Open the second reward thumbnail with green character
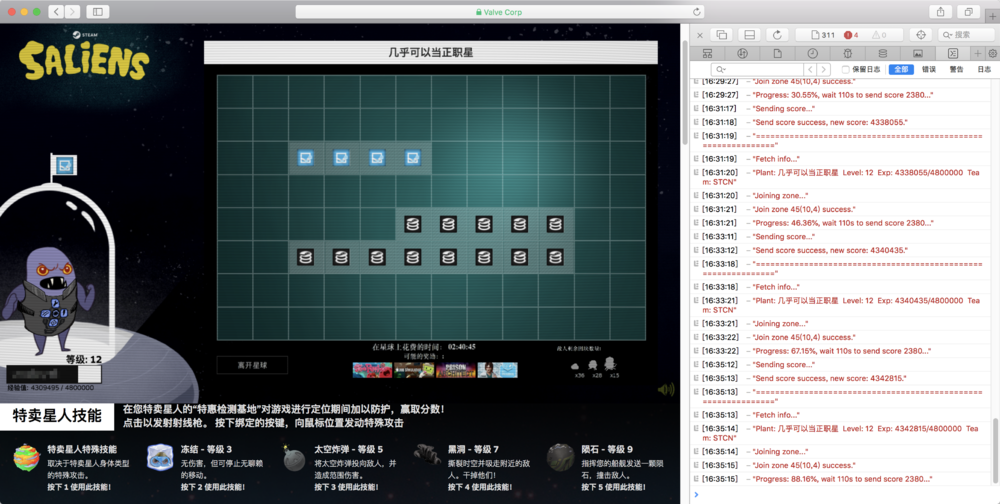This screenshot has width=1000, height=504. pos(414,370)
